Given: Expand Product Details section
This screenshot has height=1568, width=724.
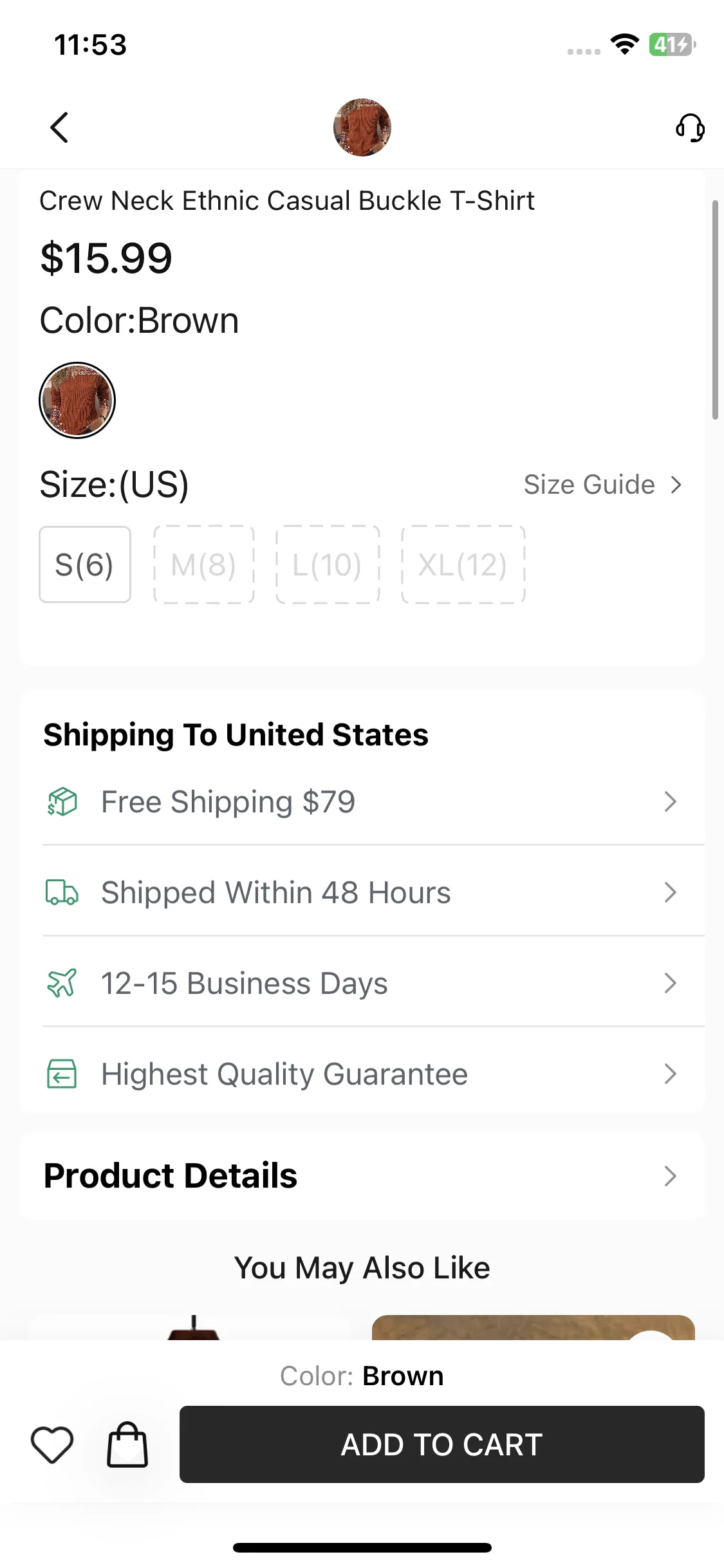Looking at the screenshot, I should [x=362, y=1176].
